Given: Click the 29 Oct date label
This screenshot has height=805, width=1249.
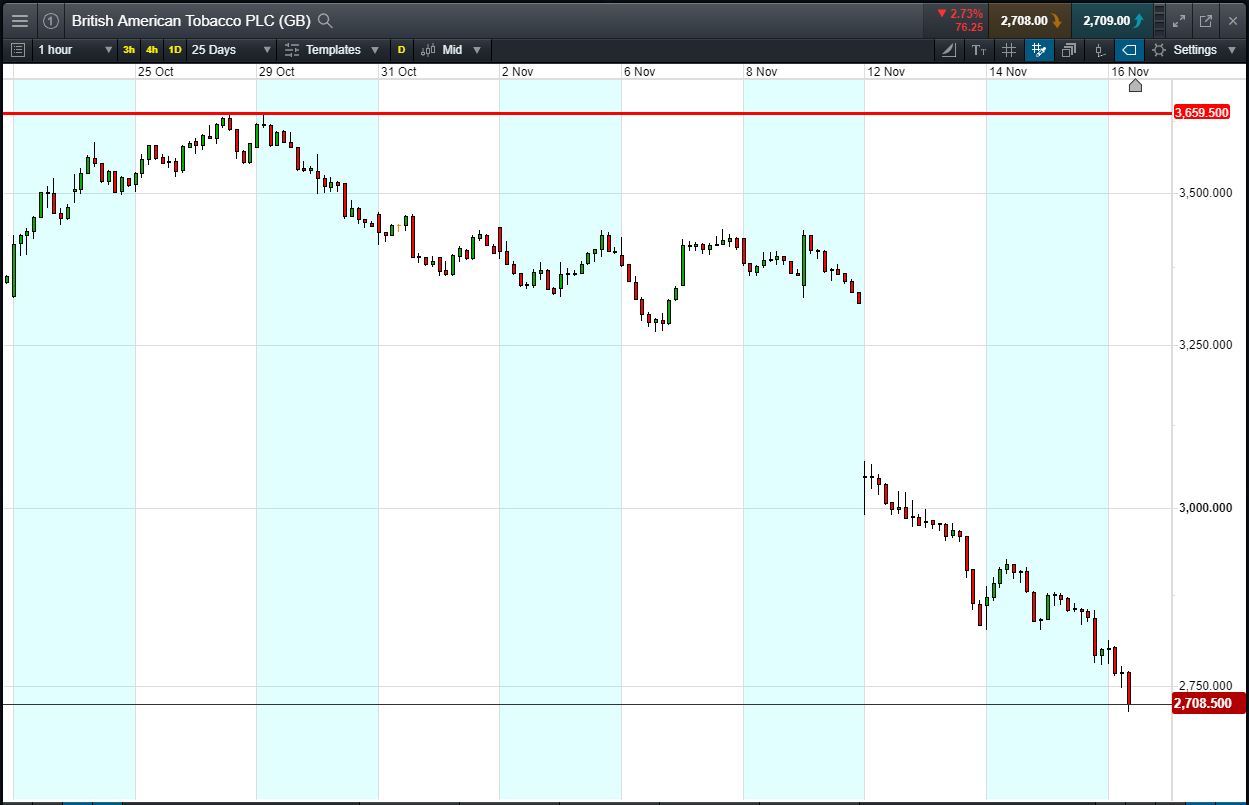Looking at the screenshot, I should [277, 72].
